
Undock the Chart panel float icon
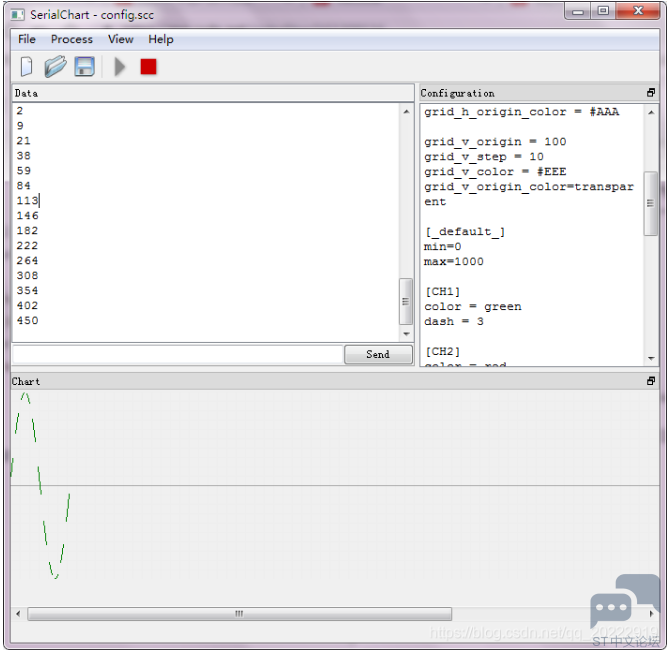[x=651, y=381]
